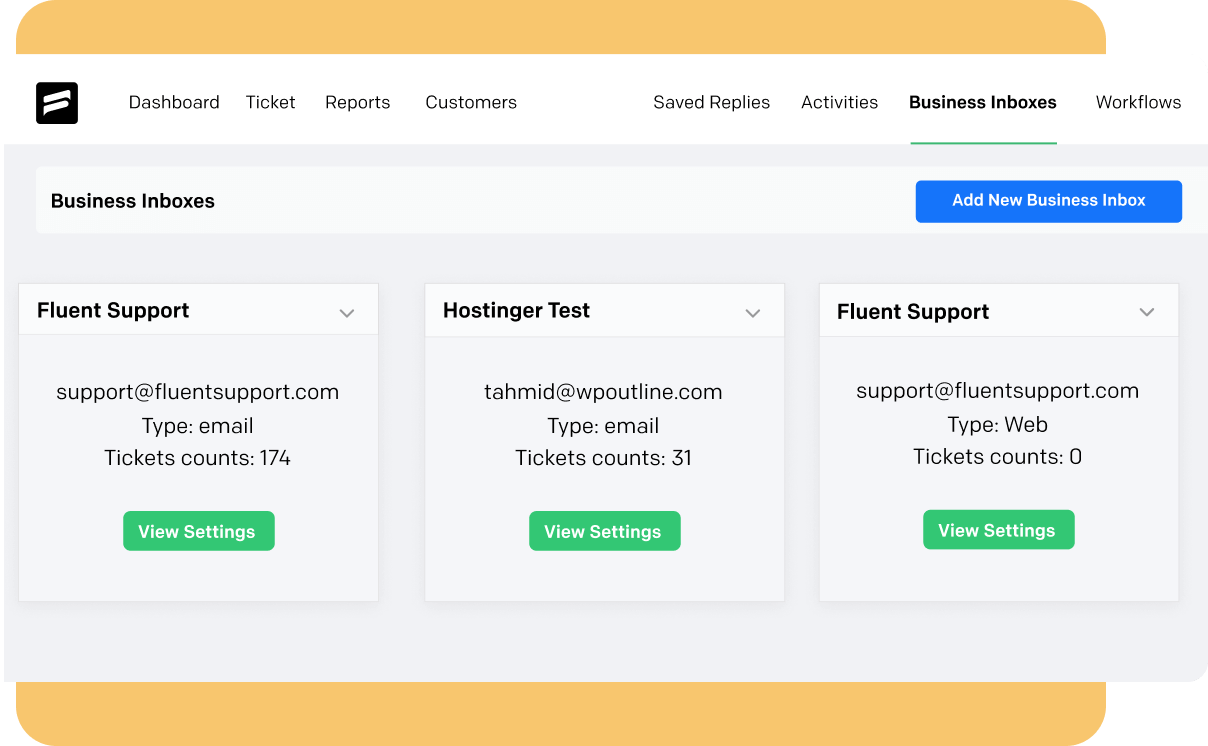Open the Dashboard menu item
This screenshot has height=746, width=1208.
point(174,102)
